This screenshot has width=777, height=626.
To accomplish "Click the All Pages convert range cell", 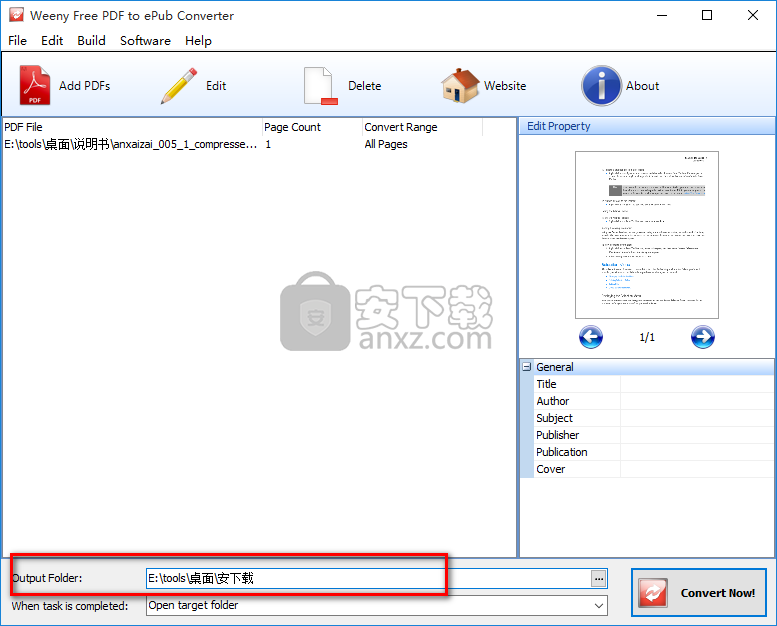I will (386, 144).
